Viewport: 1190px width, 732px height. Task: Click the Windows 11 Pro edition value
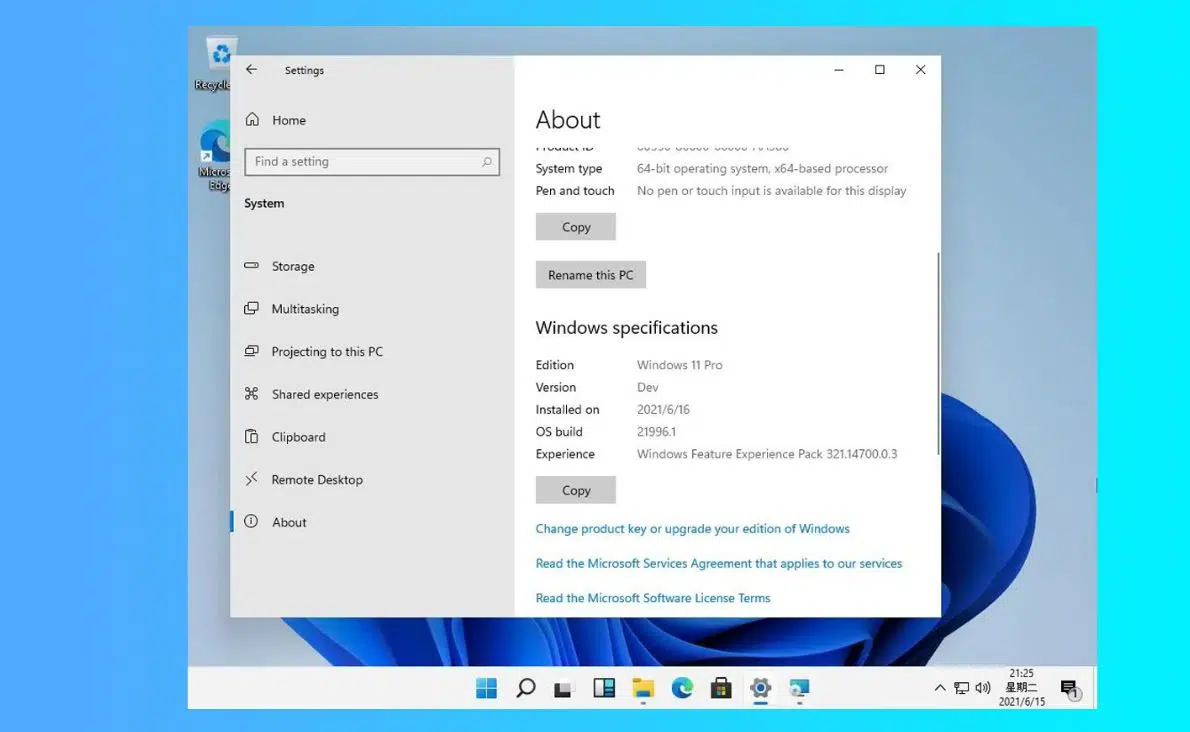pyautogui.click(x=679, y=365)
